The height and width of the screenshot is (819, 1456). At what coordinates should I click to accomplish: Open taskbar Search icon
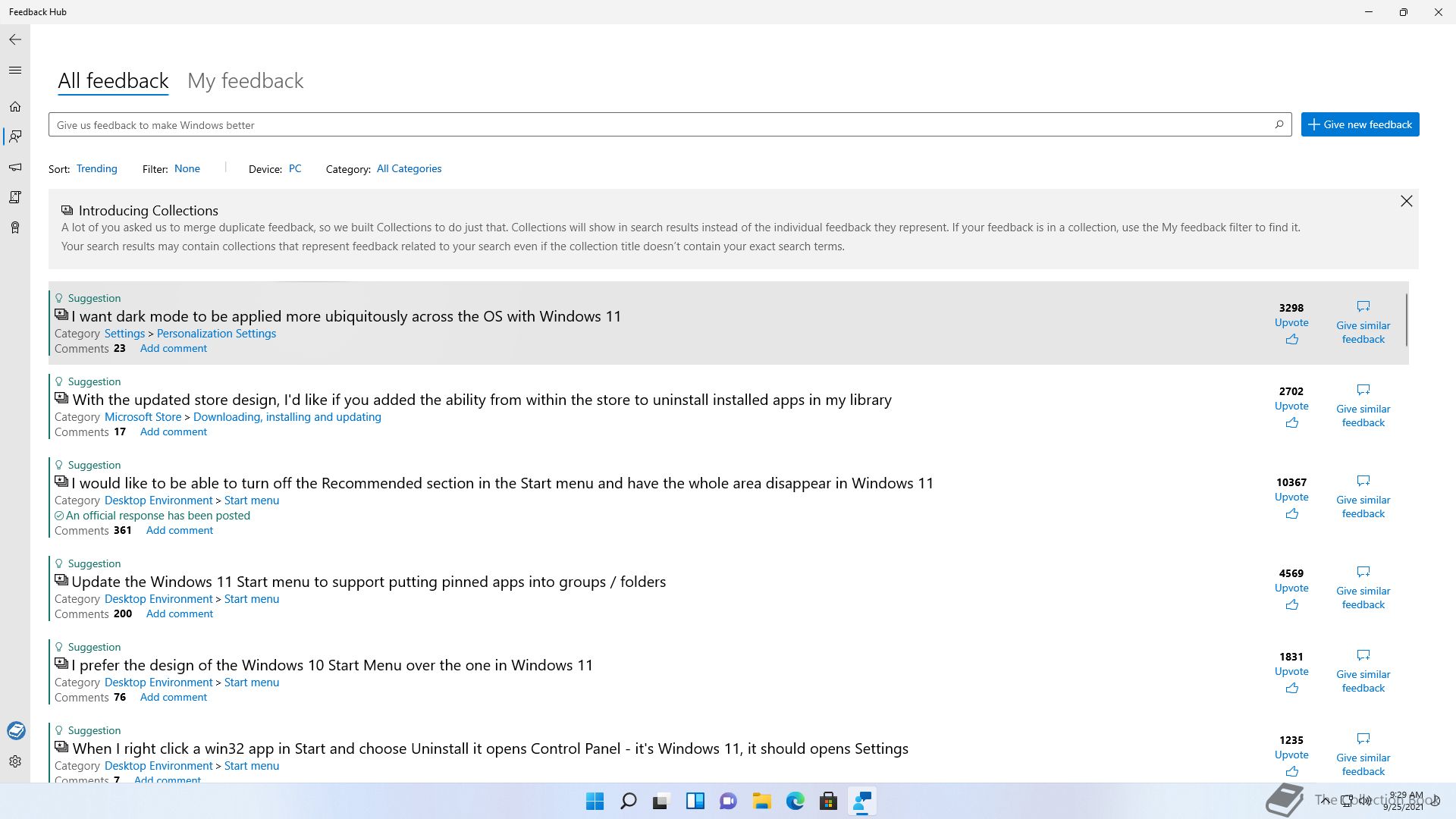pyautogui.click(x=628, y=801)
